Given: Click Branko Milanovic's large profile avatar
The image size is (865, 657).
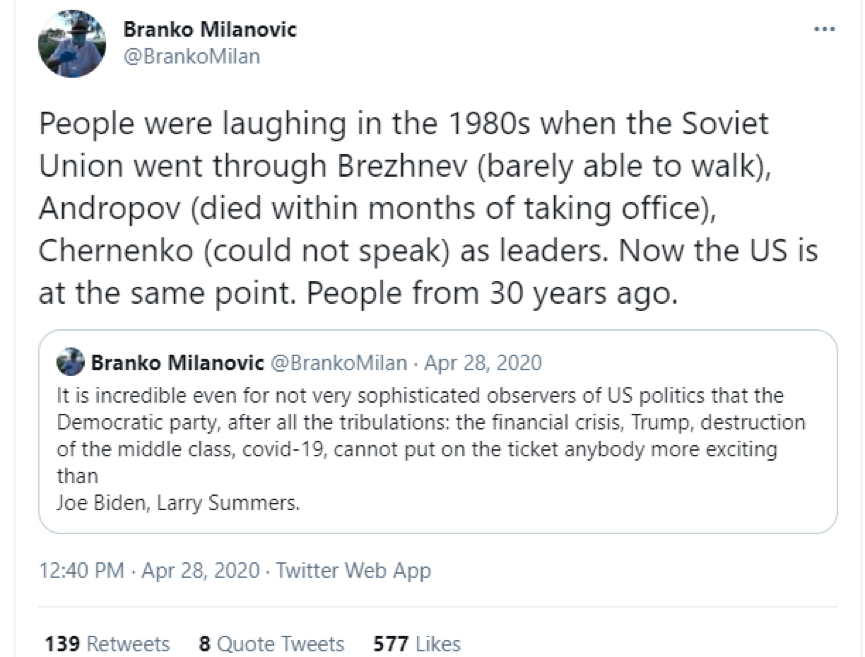Looking at the screenshot, I should pos(72,44).
